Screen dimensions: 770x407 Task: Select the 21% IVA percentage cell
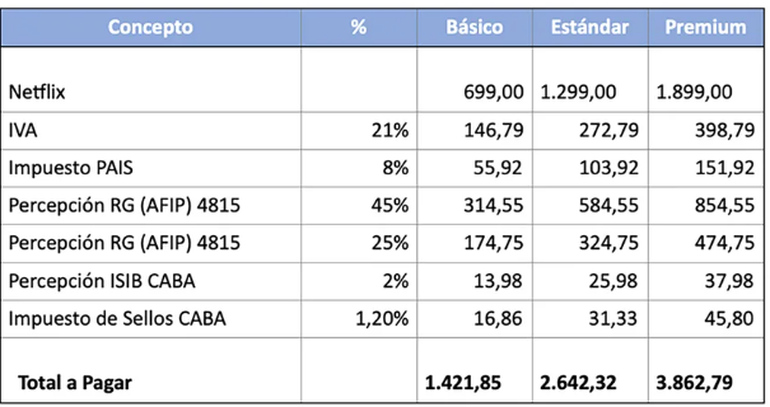[393, 130]
